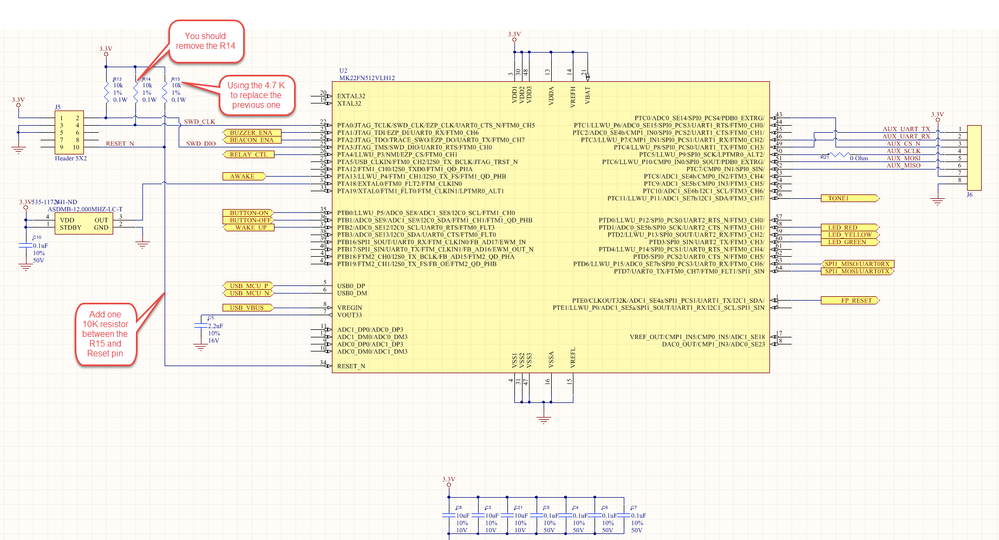
Task: Click the AUX_CS_N net label
Action: (x=903, y=143)
